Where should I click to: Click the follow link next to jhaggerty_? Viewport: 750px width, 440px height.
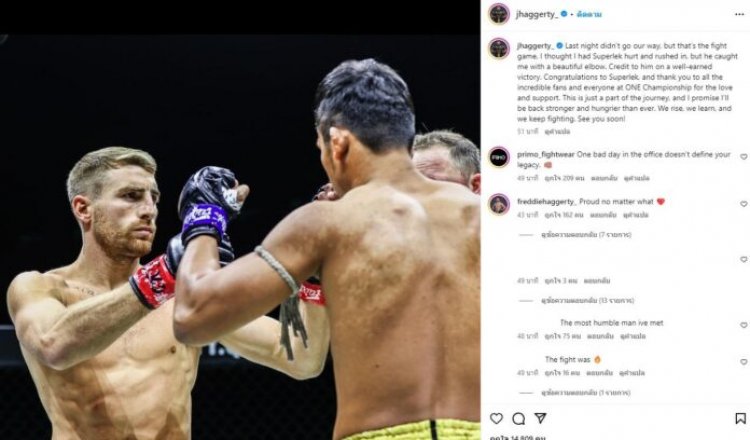589,14
